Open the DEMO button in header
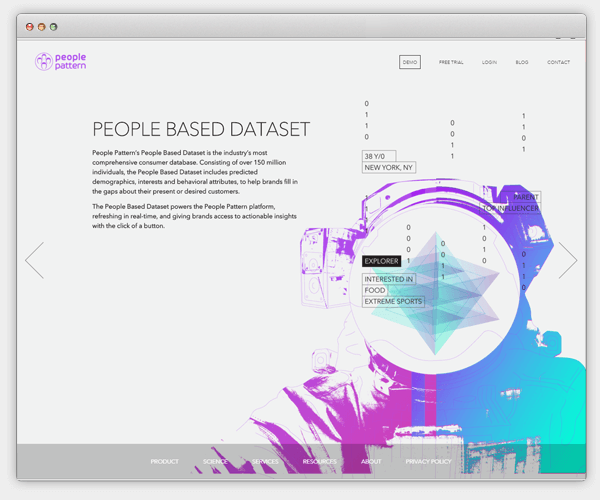This screenshot has width=600, height=500. click(410, 62)
